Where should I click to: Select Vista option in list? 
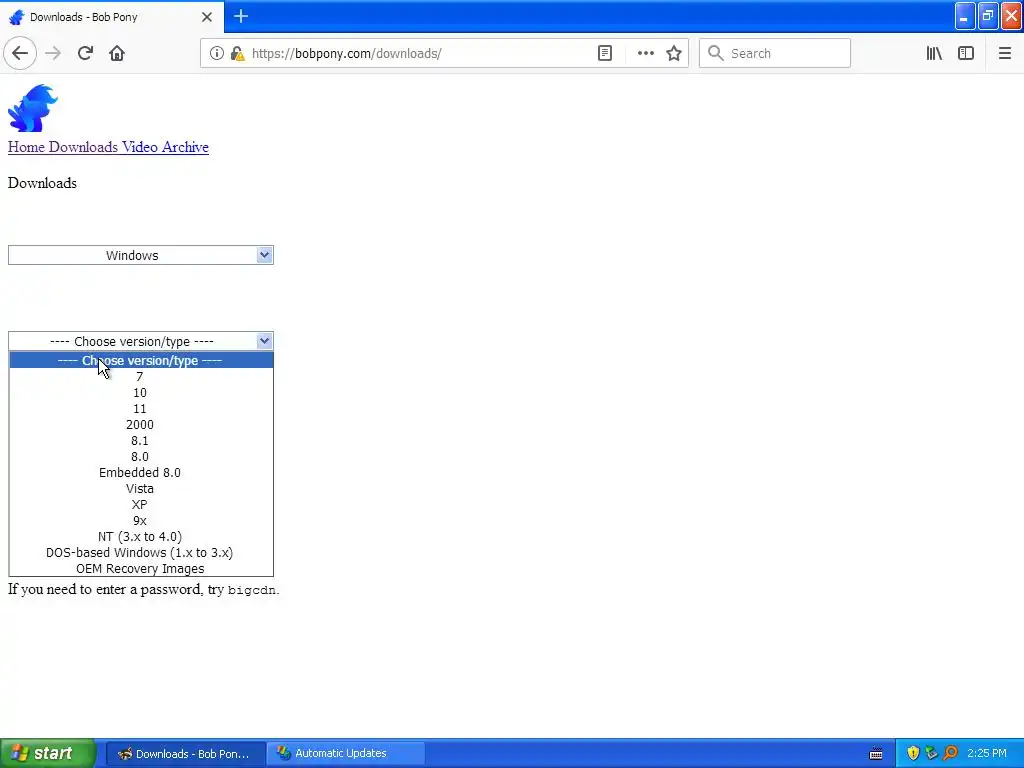tap(140, 488)
